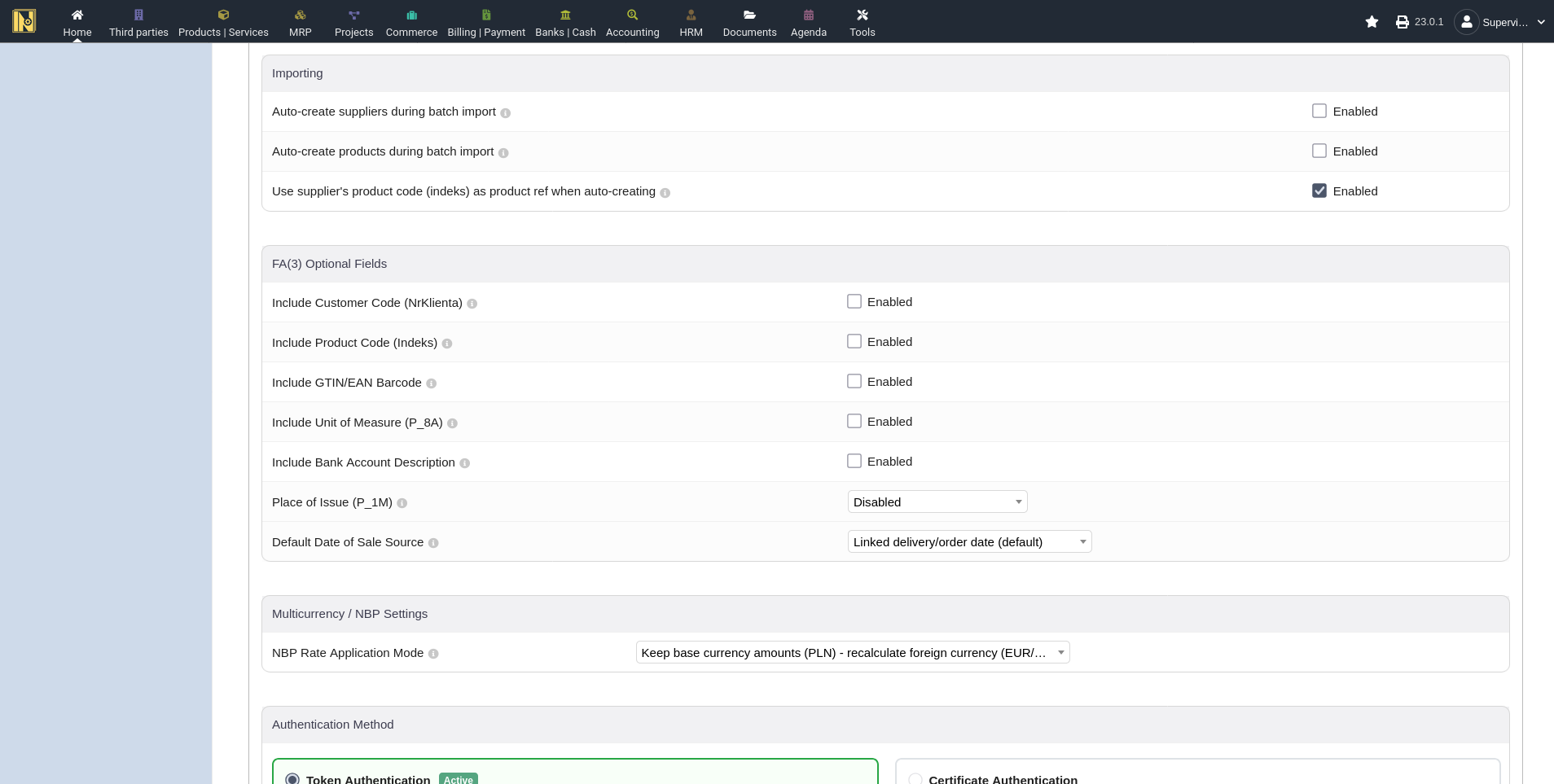Enable auto-create suppliers during batch import
This screenshot has width=1554, height=784.
point(1319,111)
